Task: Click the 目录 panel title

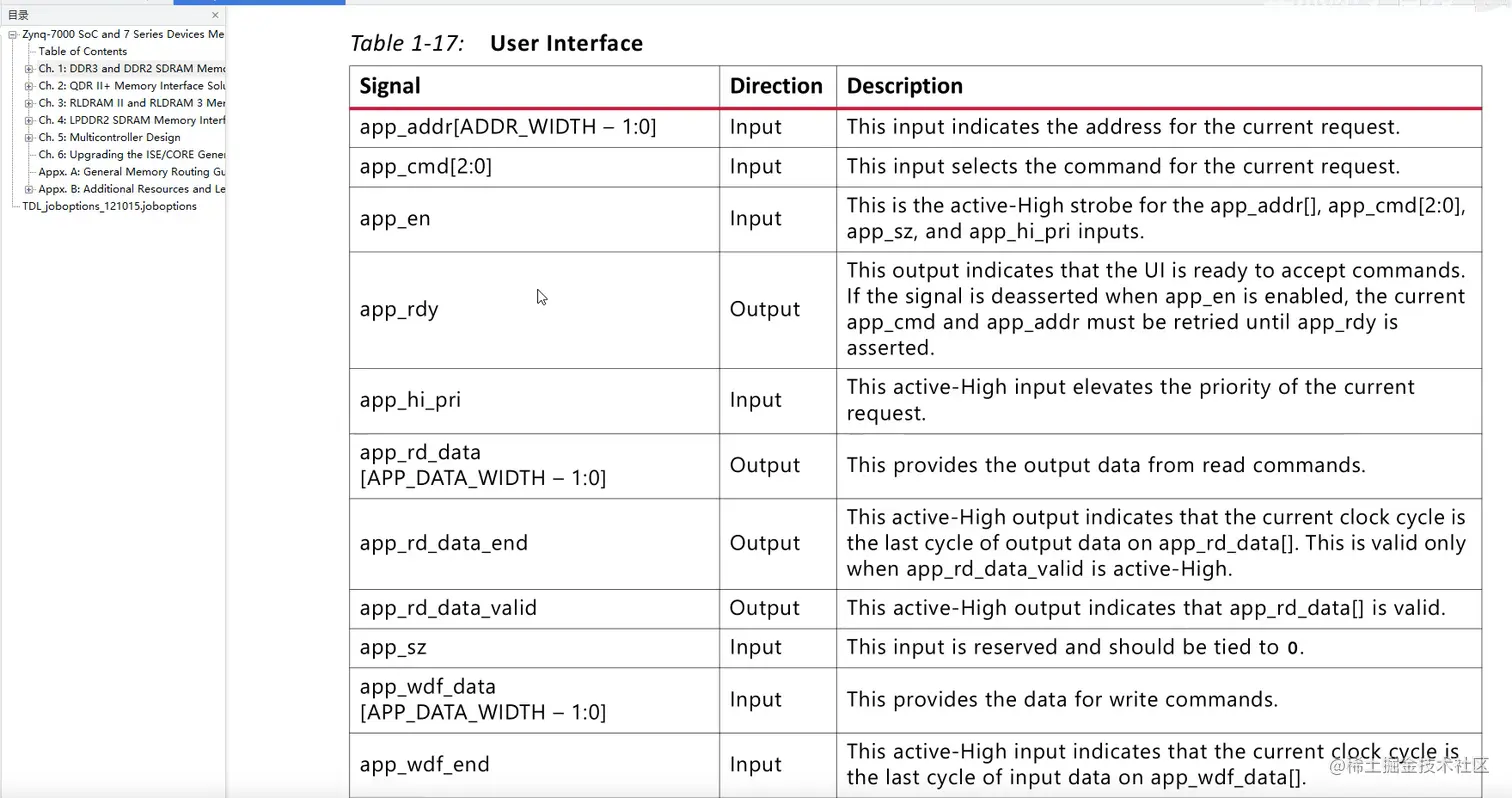Action: [x=18, y=15]
